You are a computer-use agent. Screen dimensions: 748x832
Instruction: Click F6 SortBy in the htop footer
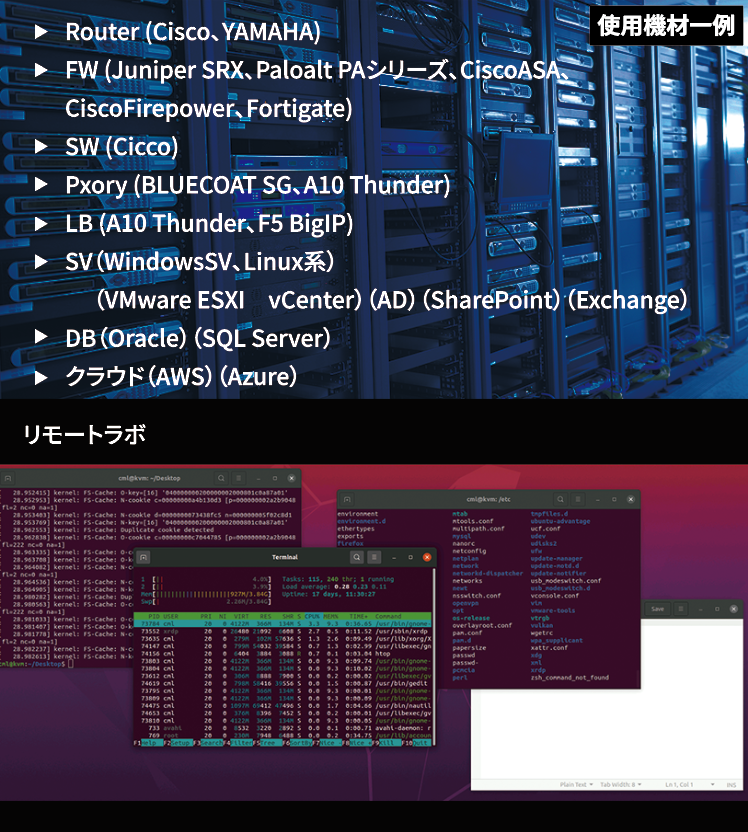[x=299, y=743]
